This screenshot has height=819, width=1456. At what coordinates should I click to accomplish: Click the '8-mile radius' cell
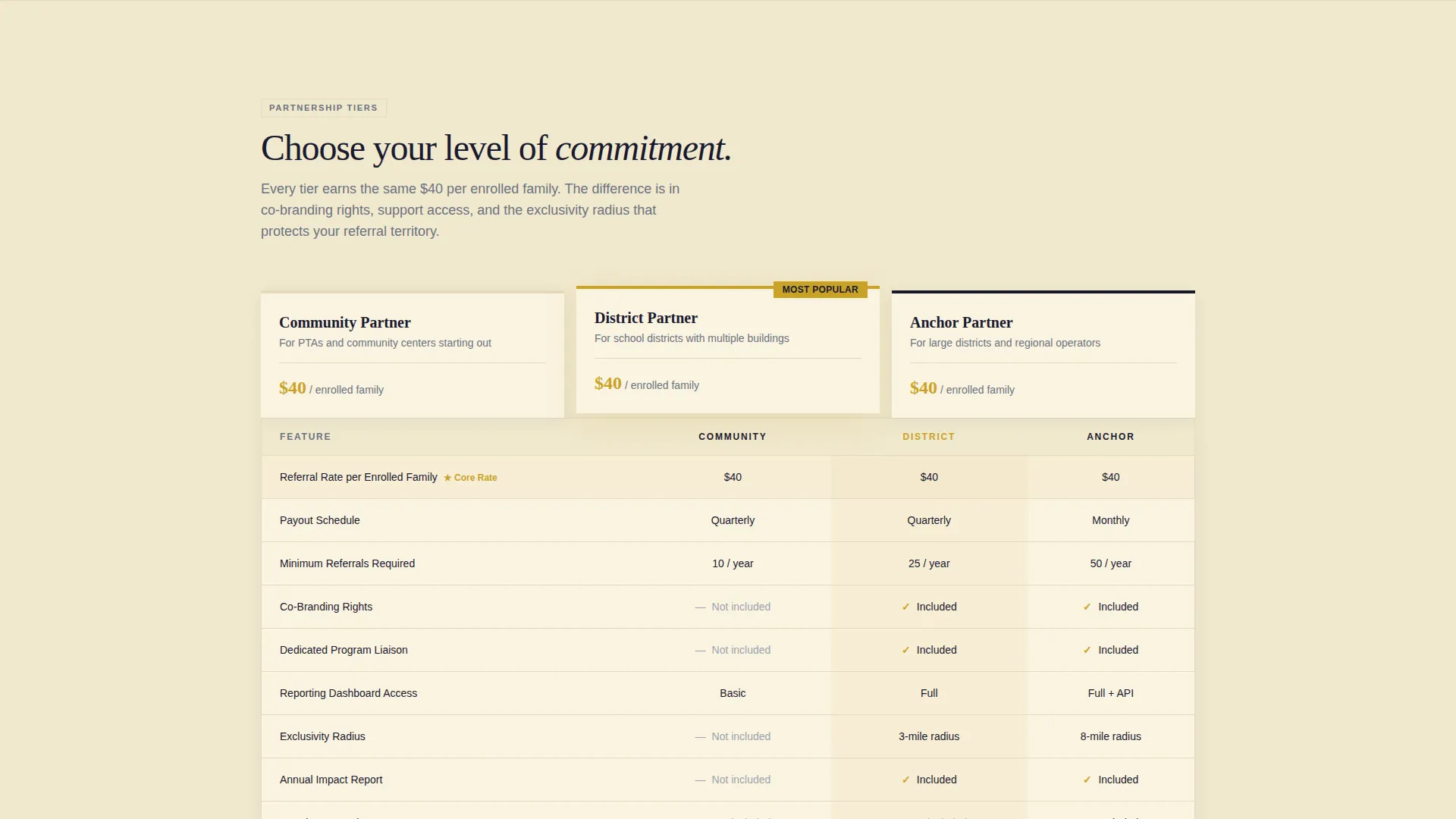pos(1111,736)
